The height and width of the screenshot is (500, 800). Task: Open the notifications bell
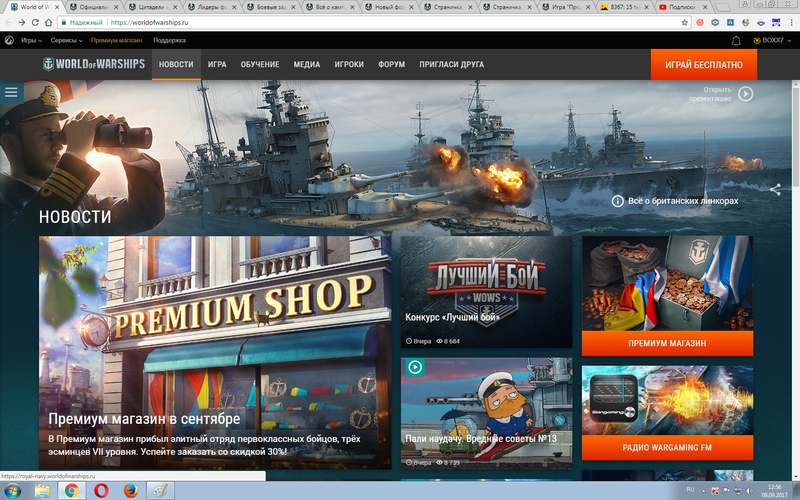(x=736, y=41)
